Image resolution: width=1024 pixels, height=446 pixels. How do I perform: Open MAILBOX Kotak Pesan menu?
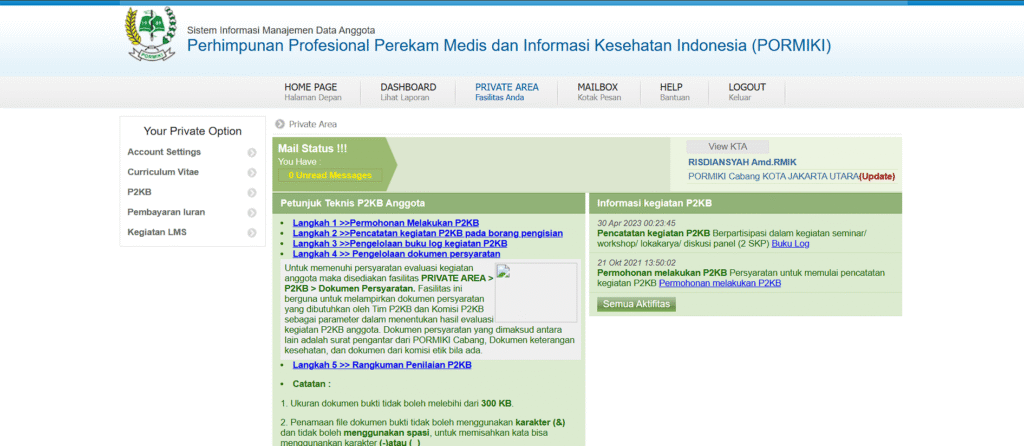click(598, 92)
